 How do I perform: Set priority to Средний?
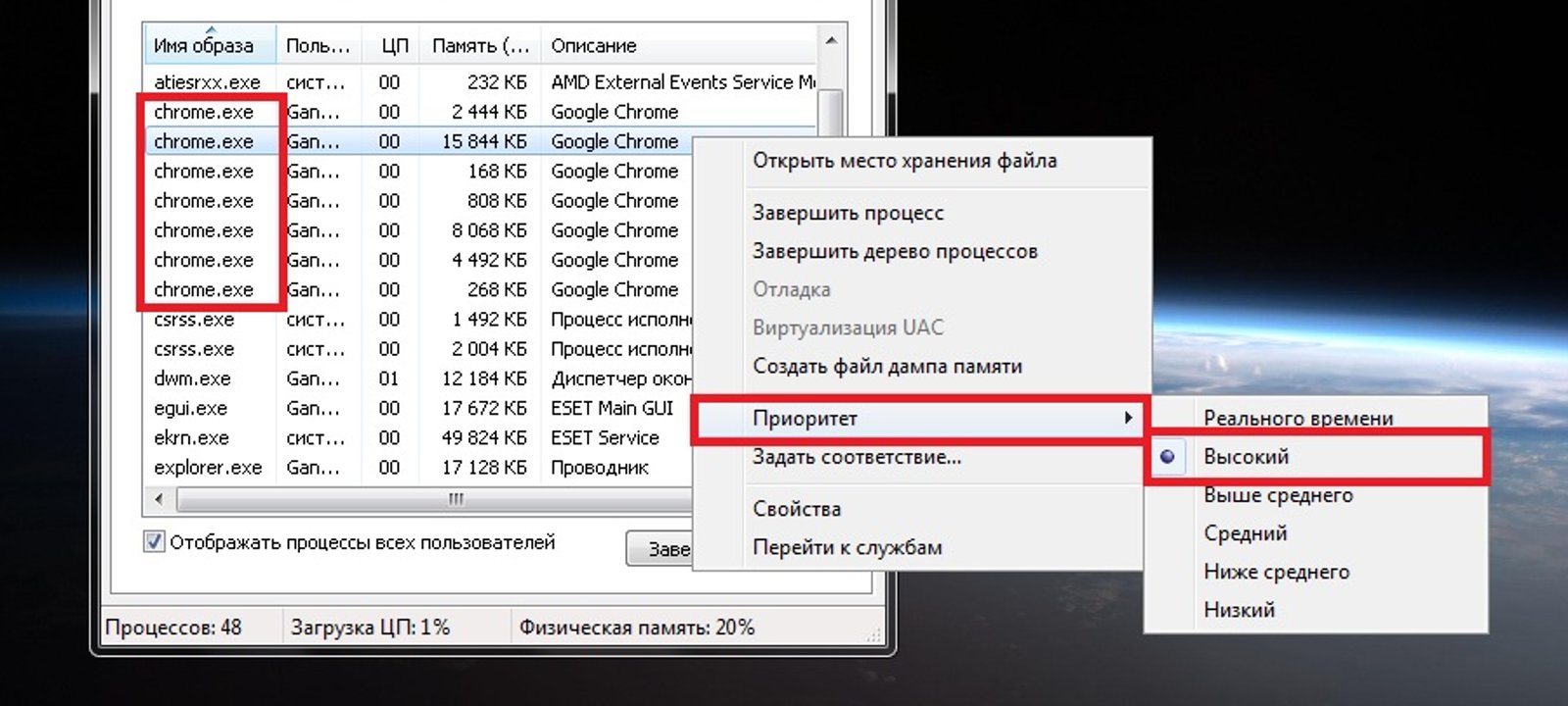click(1246, 533)
